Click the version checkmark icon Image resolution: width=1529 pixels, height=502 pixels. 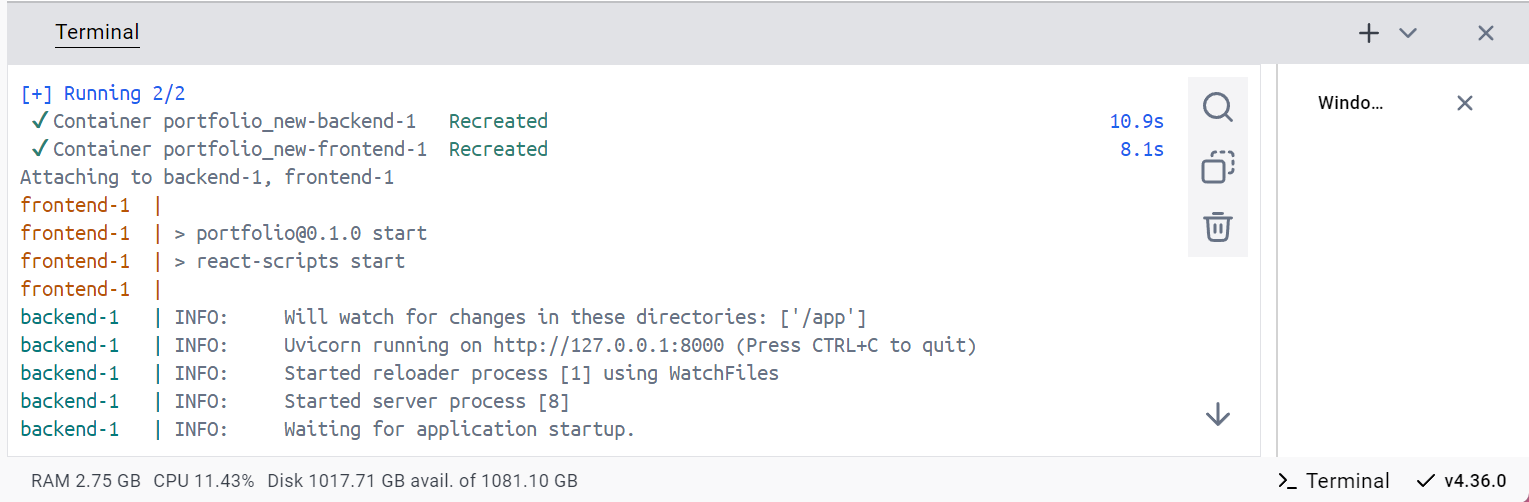click(1426, 481)
